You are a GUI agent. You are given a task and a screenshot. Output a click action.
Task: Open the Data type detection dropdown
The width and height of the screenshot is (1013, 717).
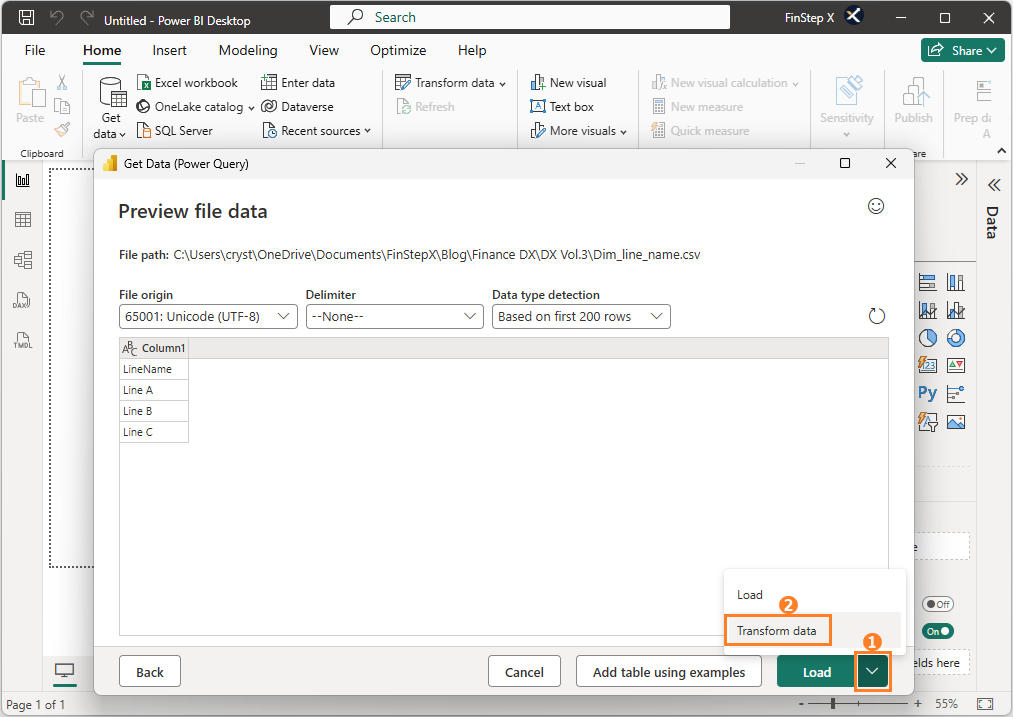[581, 317]
